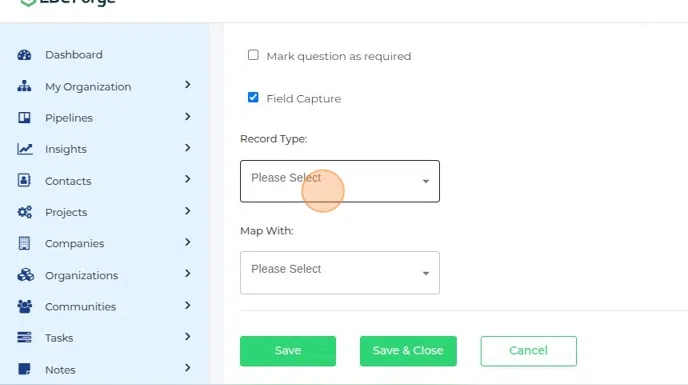Click the Organizations cubes icon
Image resolution: width=688 pixels, height=385 pixels.
[25, 275]
